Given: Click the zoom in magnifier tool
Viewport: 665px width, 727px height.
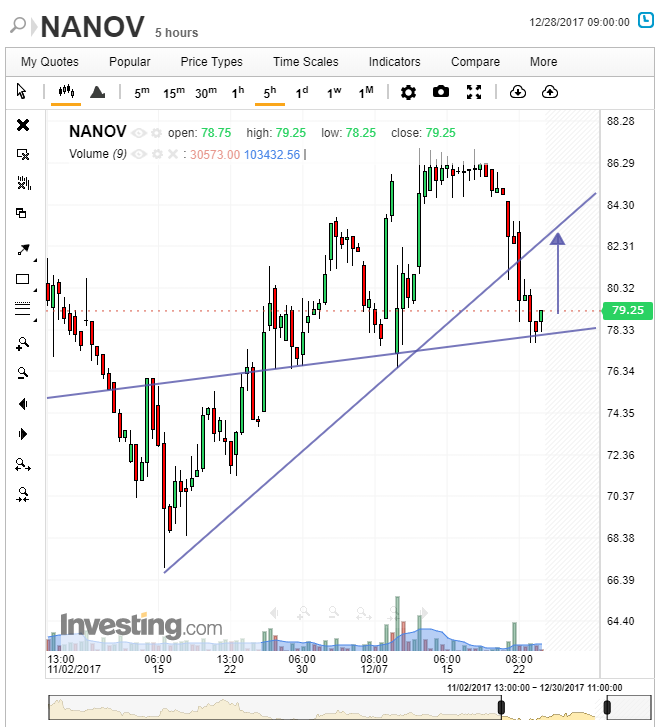Looking at the screenshot, I should click(x=23, y=344).
